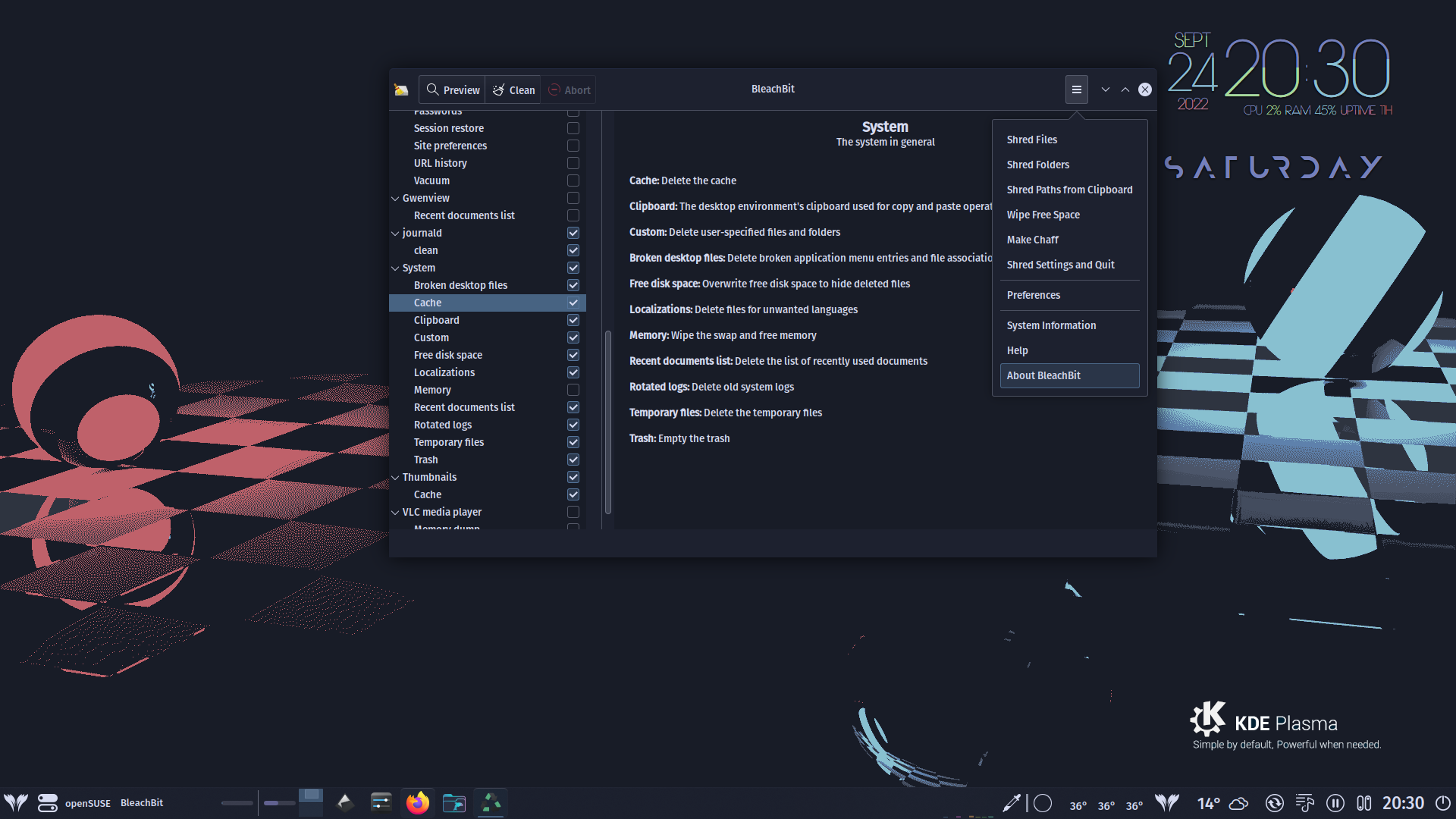Screen dimensions: 1456x819
Task: Select Wipe Free Space menu item
Action: 1069,215
